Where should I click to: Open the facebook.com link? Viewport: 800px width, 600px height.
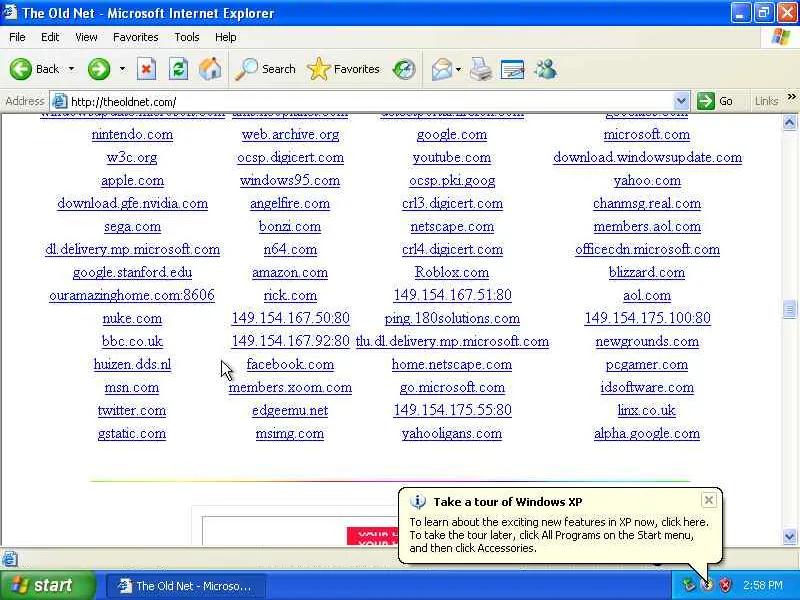pyautogui.click(x=290, y=364)
